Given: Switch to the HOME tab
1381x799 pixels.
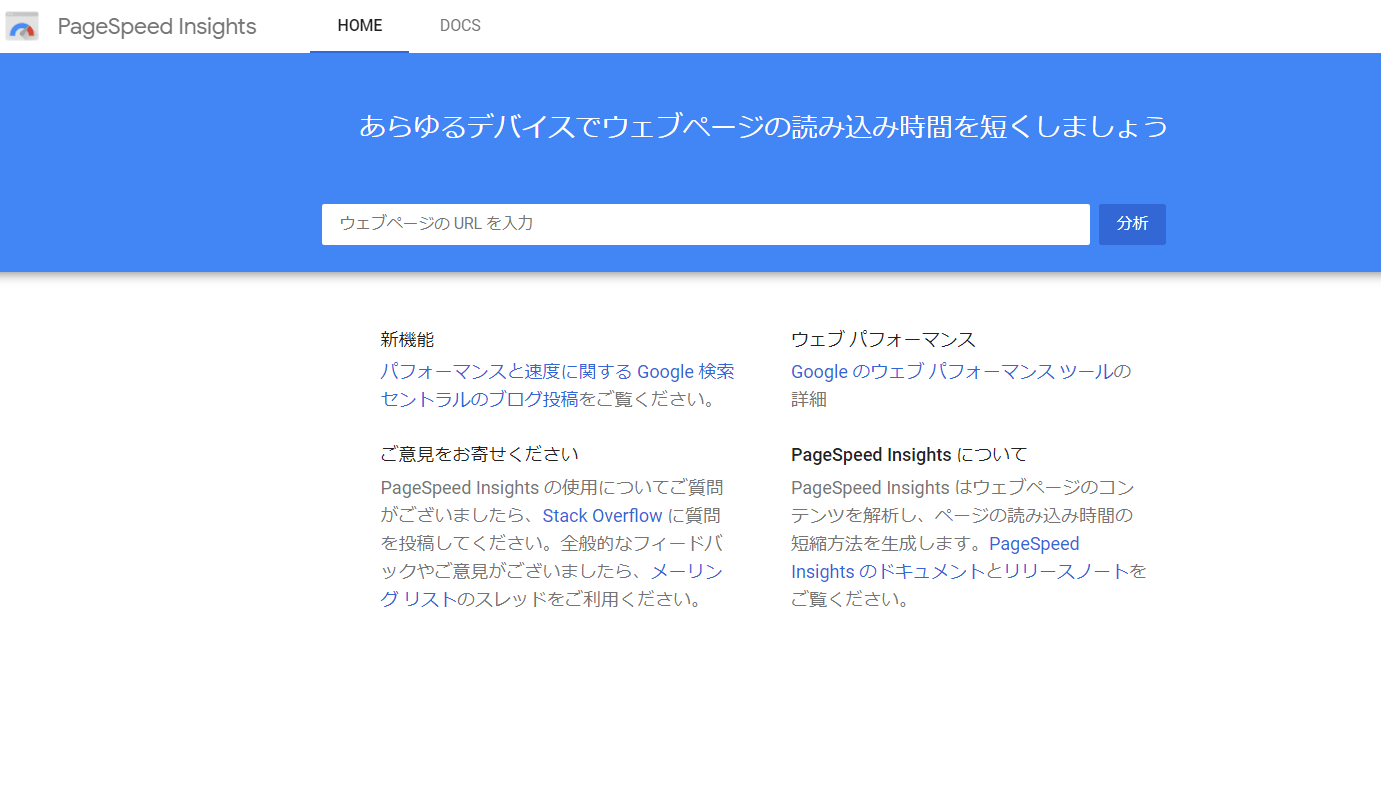Looking at the screenshot, I should tap(360, 26).
